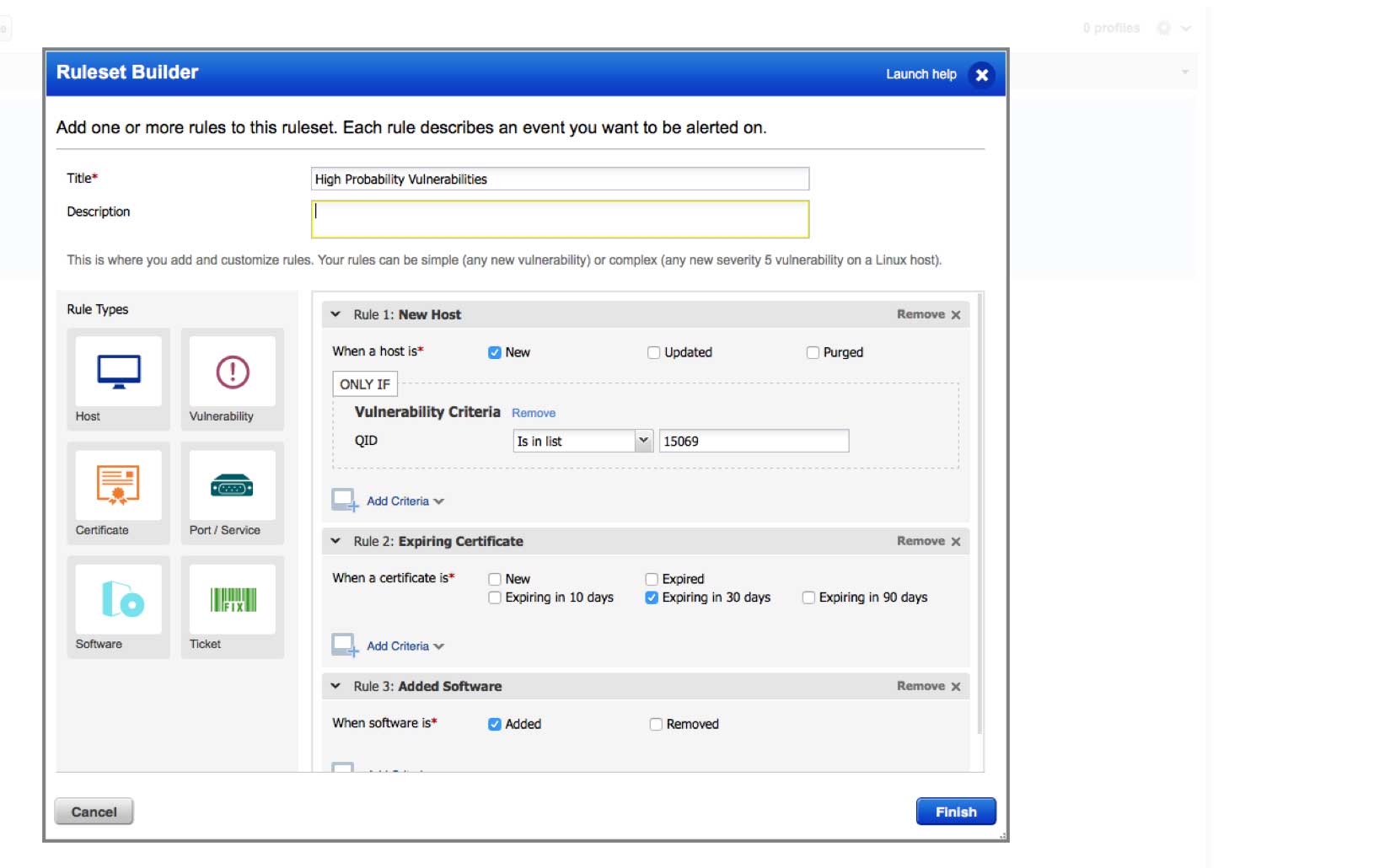Click the Add Criteria icon under Rule 2
1374x868 pixels.
[342, 645]
